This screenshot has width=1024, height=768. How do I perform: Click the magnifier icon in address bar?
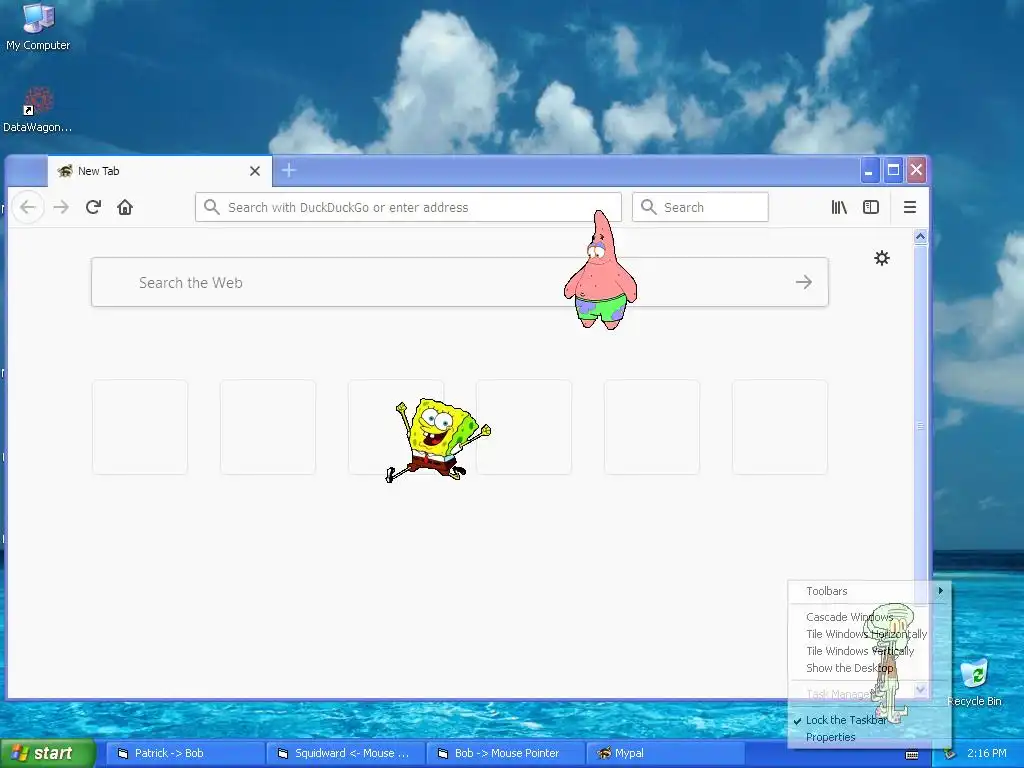(212, 207)
